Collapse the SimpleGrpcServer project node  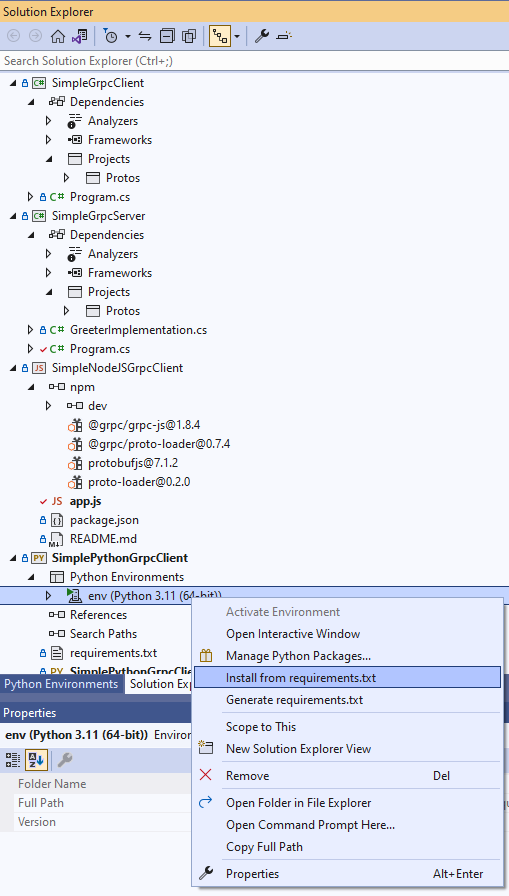pyautogui.click(x=13, y=216)
